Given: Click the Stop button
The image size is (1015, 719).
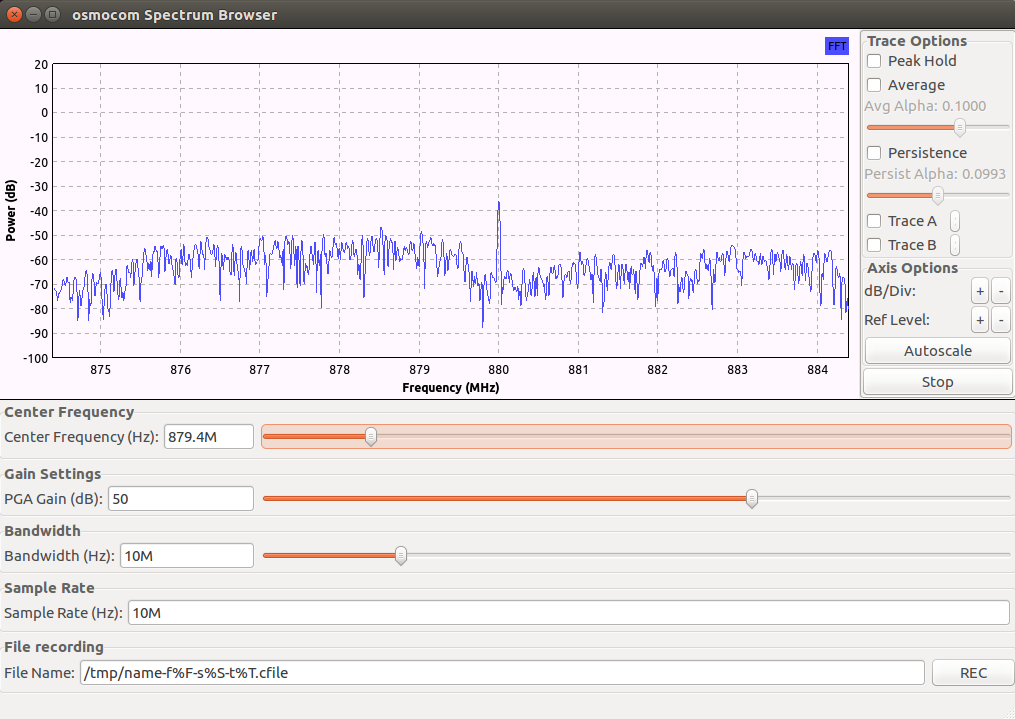Looking at the screenshot, I should (937, 382).
